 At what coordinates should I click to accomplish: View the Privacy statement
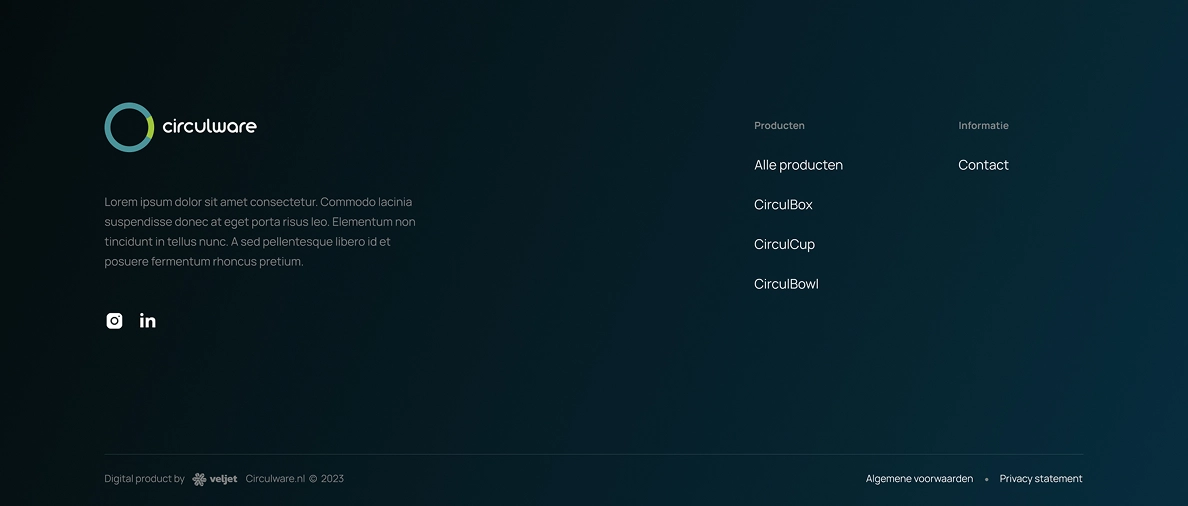pos(1040,479)
